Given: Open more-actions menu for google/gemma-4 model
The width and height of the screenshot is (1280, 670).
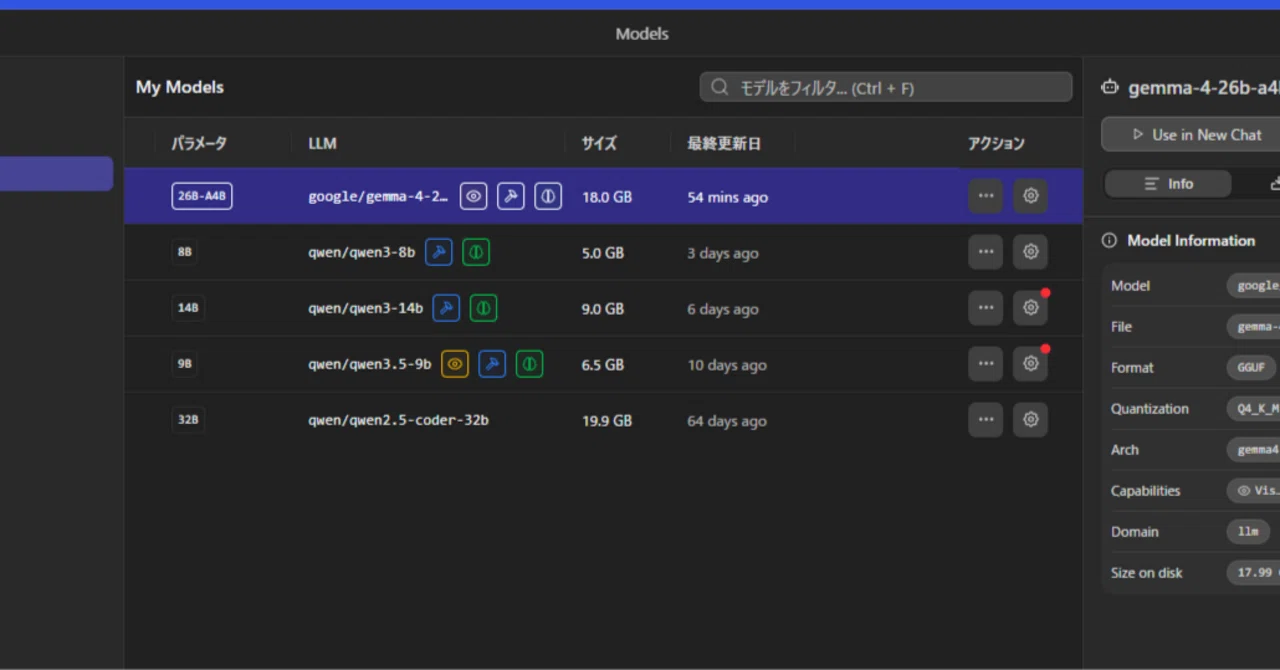Looking at the screenshot, I should [x=986, y=196].
